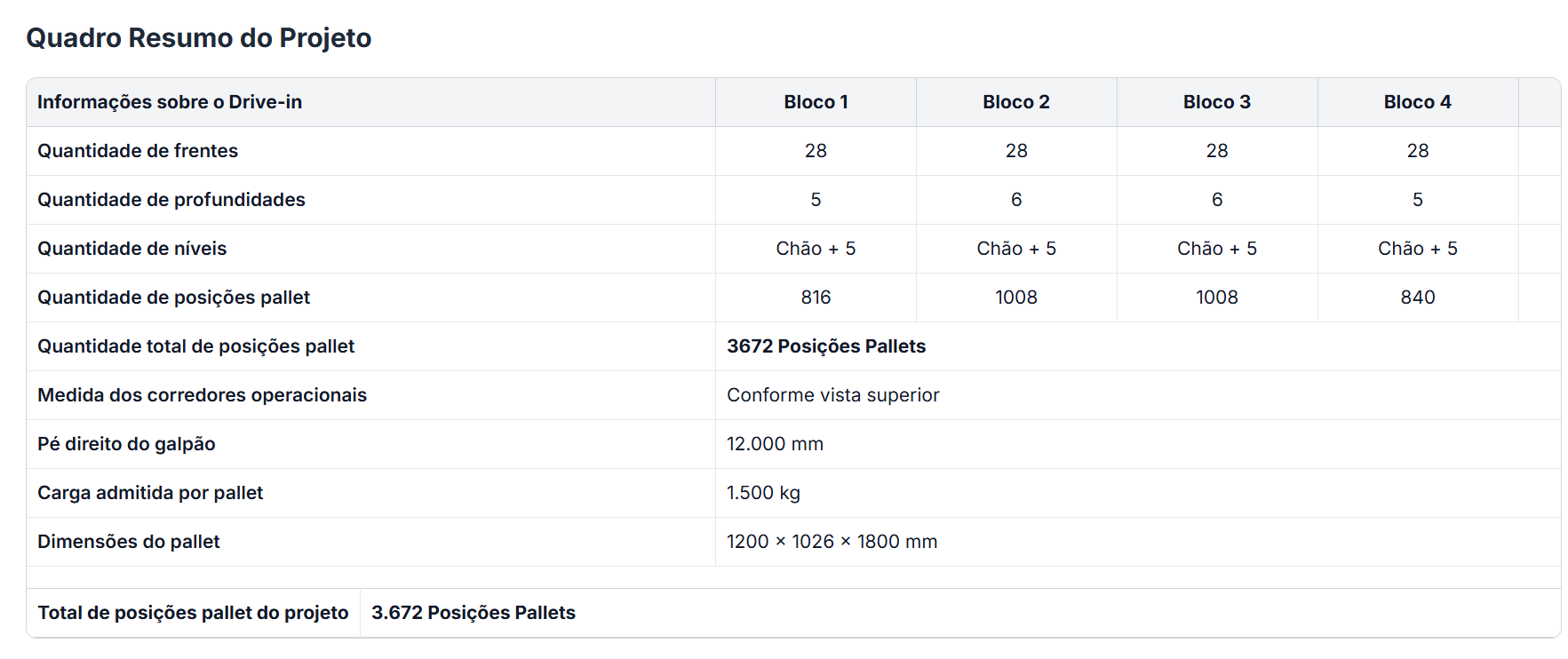Screen dimensions: 1568x659
Task: Select the Bloco 3 profundidades value 6
Action: coord(1216,200)
